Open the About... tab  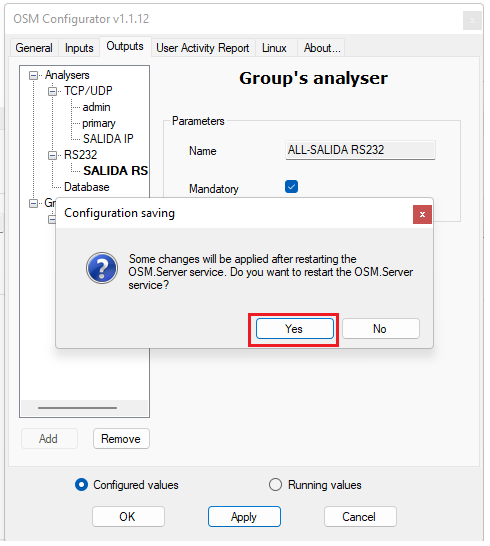tap(322, 48)
